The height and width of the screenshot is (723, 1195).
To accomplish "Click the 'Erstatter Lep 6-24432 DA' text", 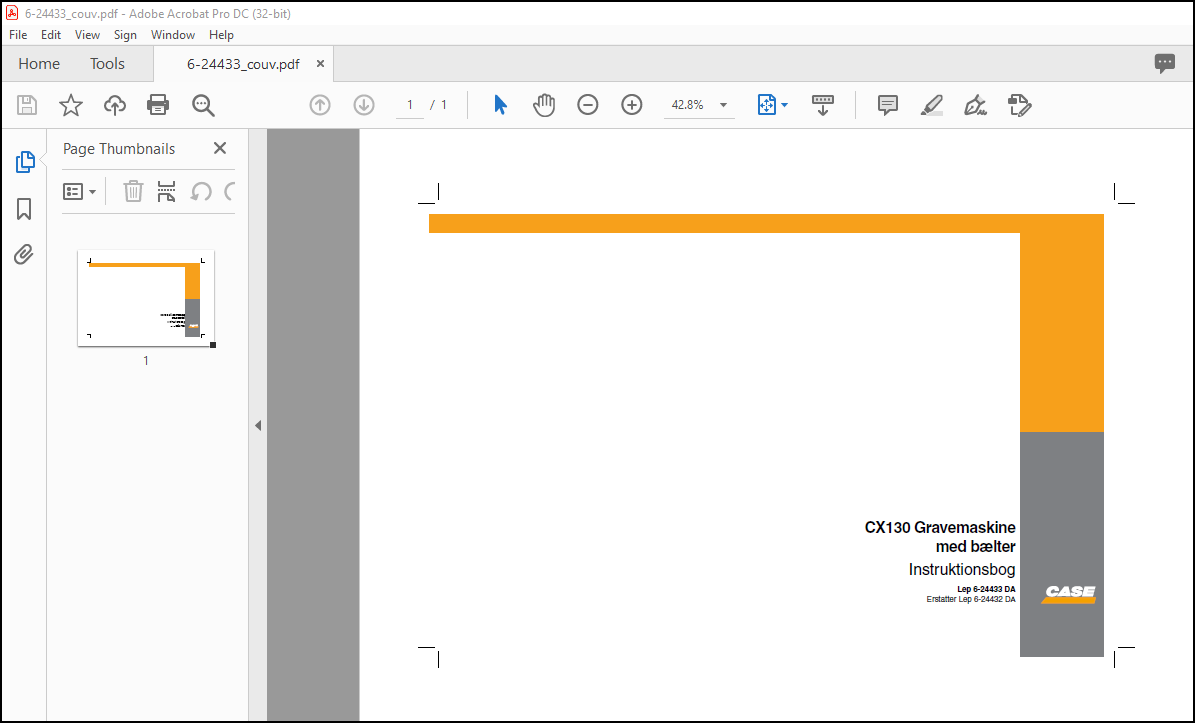I will click(971, 600).
